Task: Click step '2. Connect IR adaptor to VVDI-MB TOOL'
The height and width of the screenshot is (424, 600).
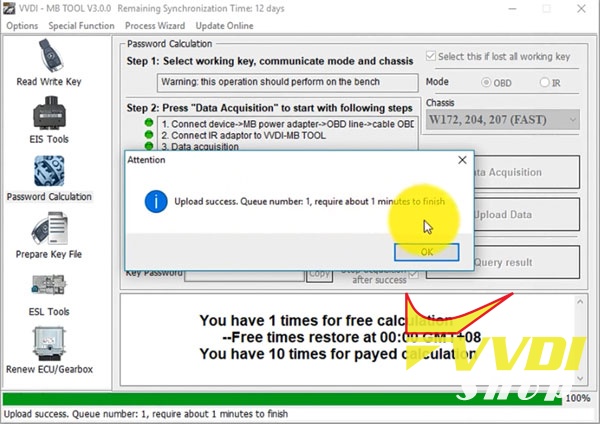Action: click(243, 135)
